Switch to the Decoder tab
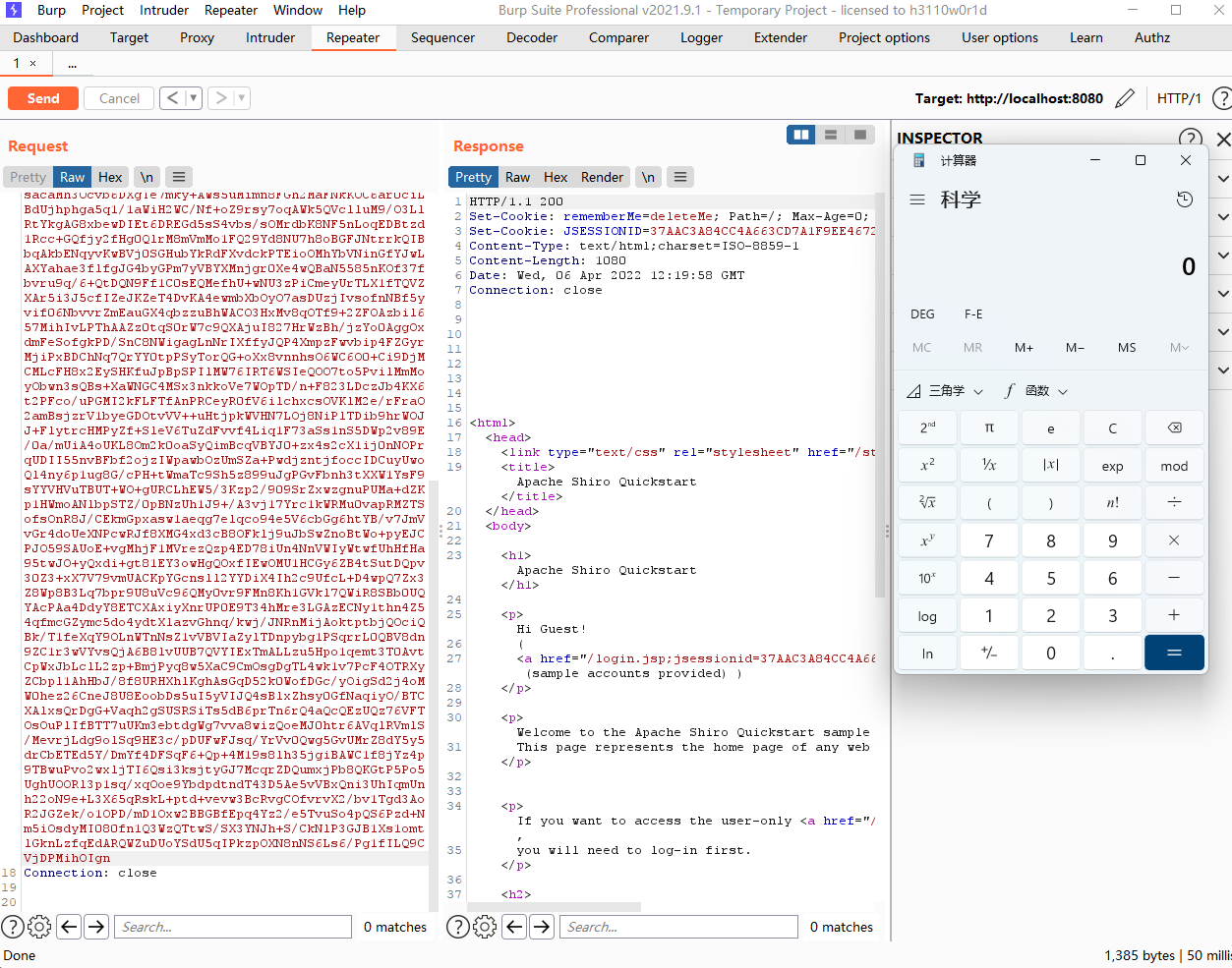Image resolution: width=1232 pixels, height=968 pixels. (x=532, y=37)
